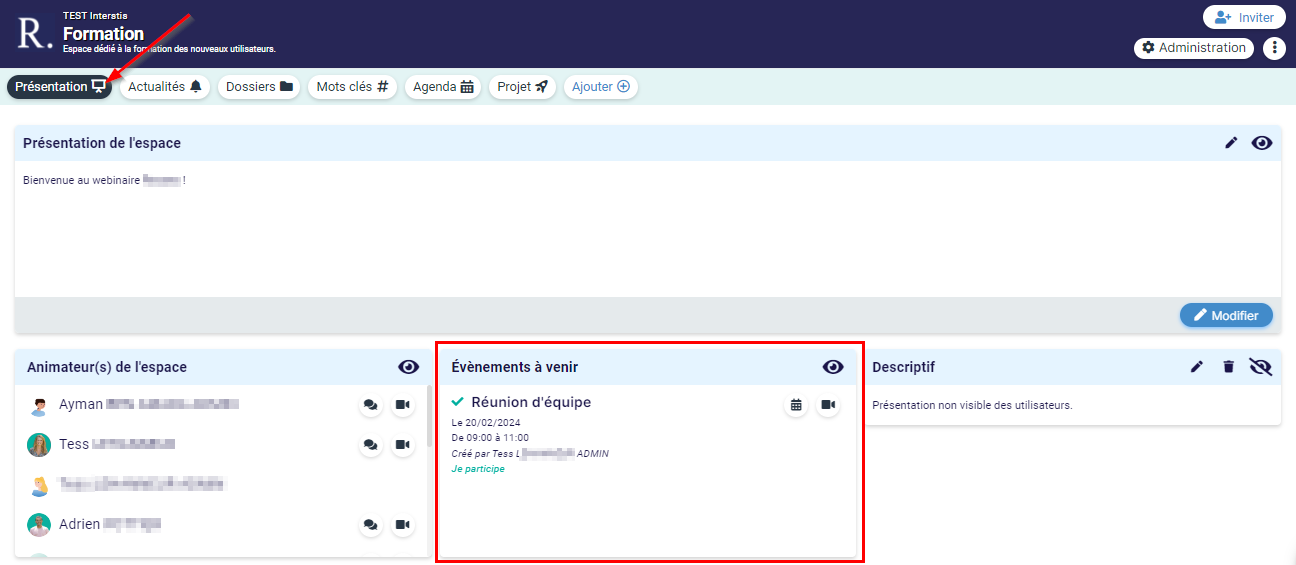Edit the Descriptif panel with pencil icon
The image size is (1296, 565).
pyautogui.click(x=1197, y=367)
